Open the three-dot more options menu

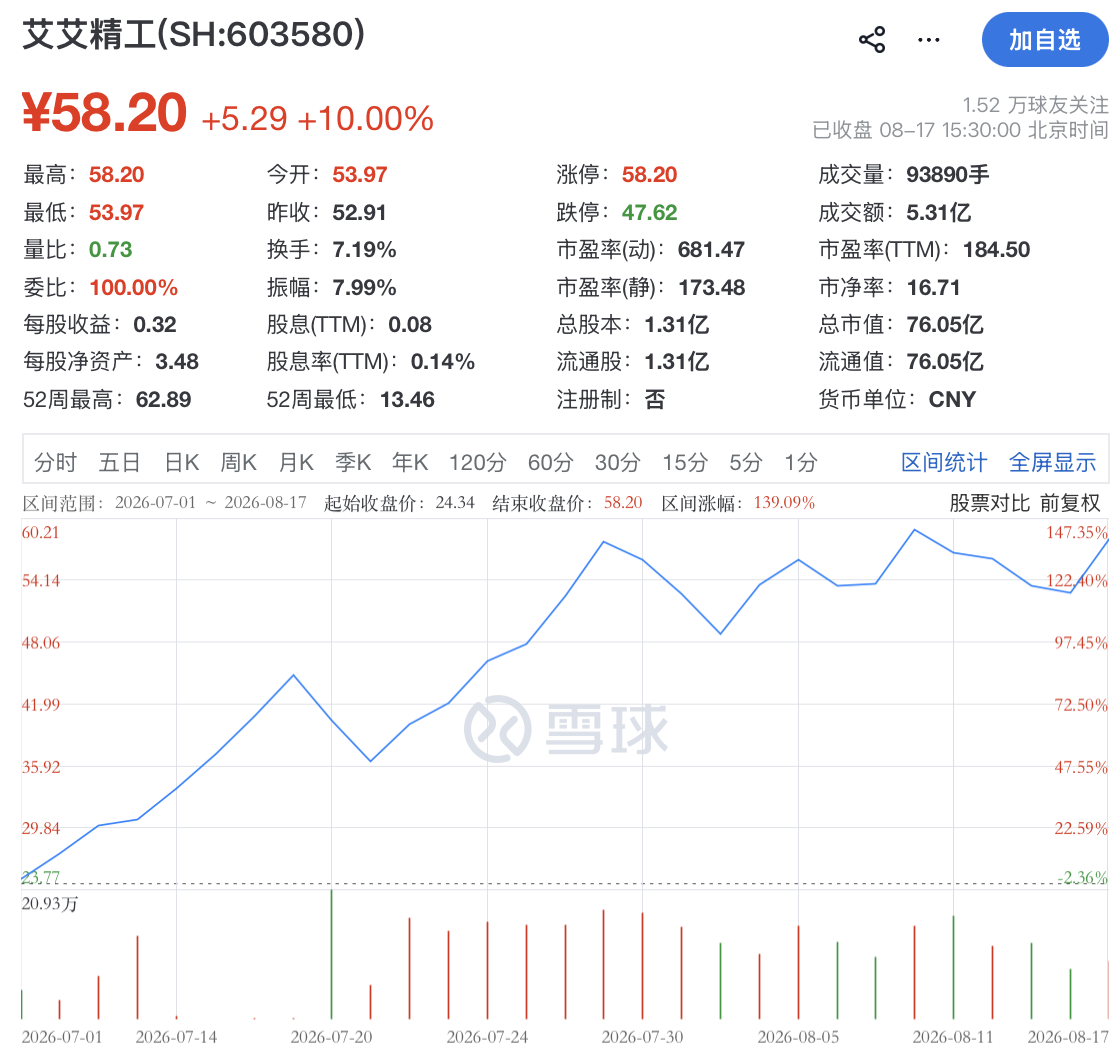click(929, 40)
